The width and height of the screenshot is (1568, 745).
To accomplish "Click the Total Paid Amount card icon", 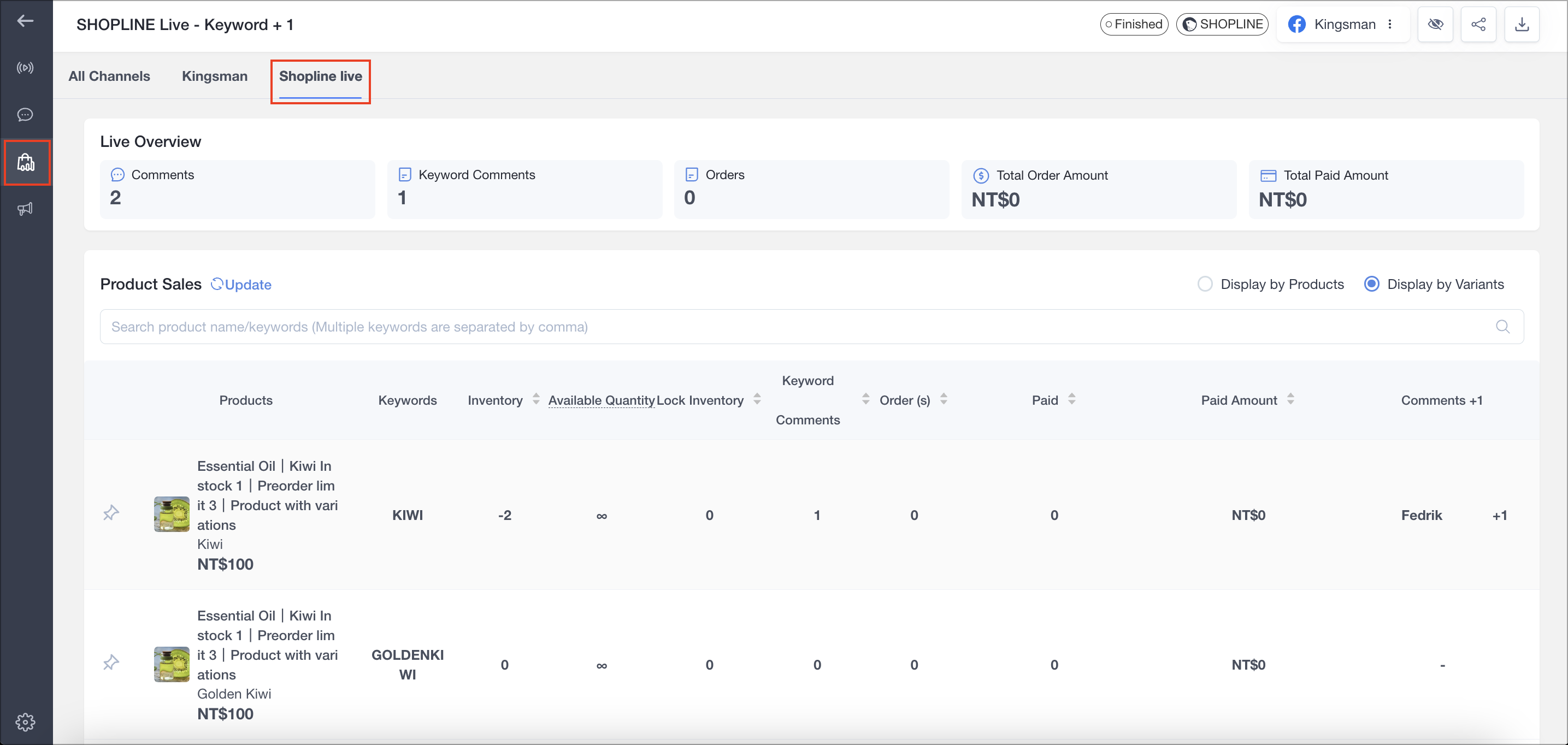I will [x=1268, y=176].
